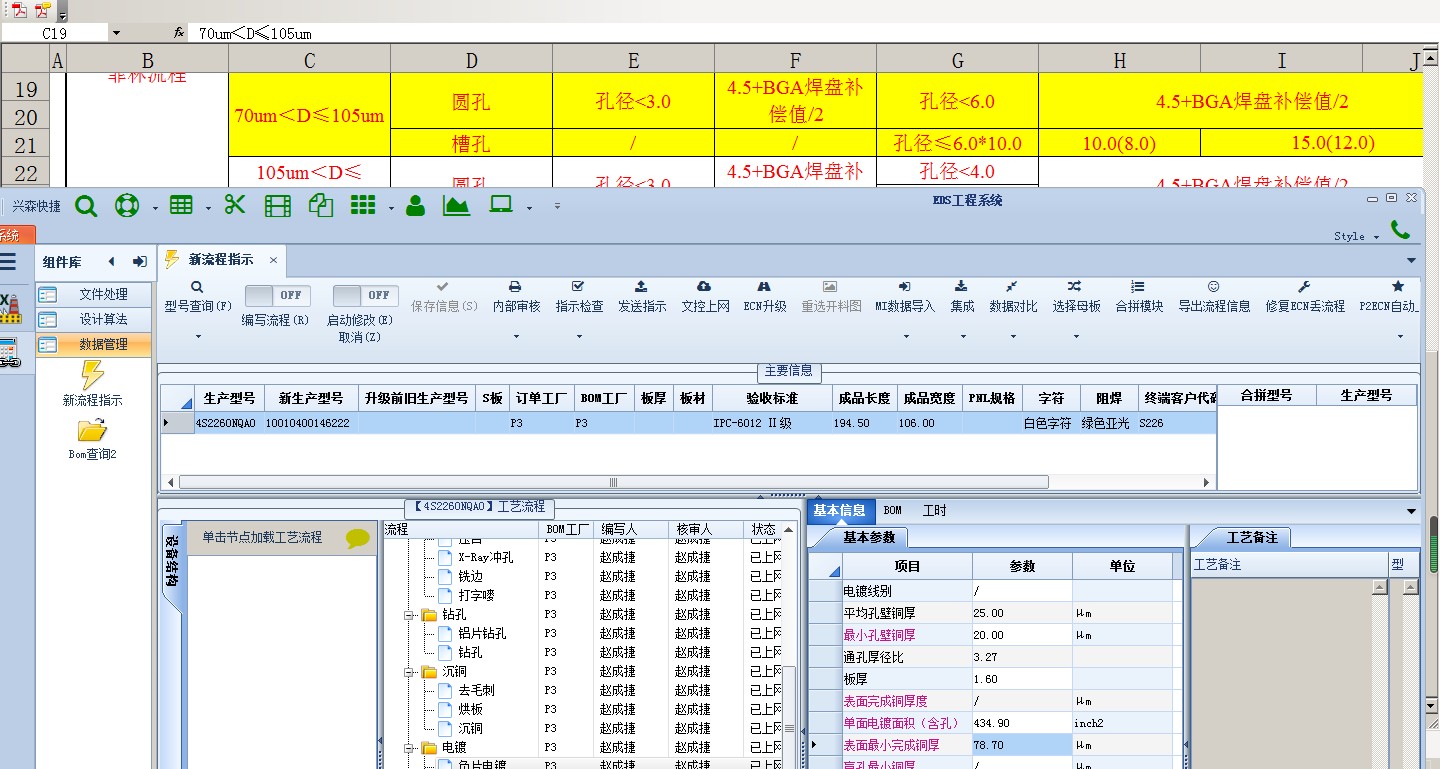The width and height of the screenshot is (1440, 769).
Task: Click 修复ECN丢流程 wrench button
Action: click(x=1305, y=297)
